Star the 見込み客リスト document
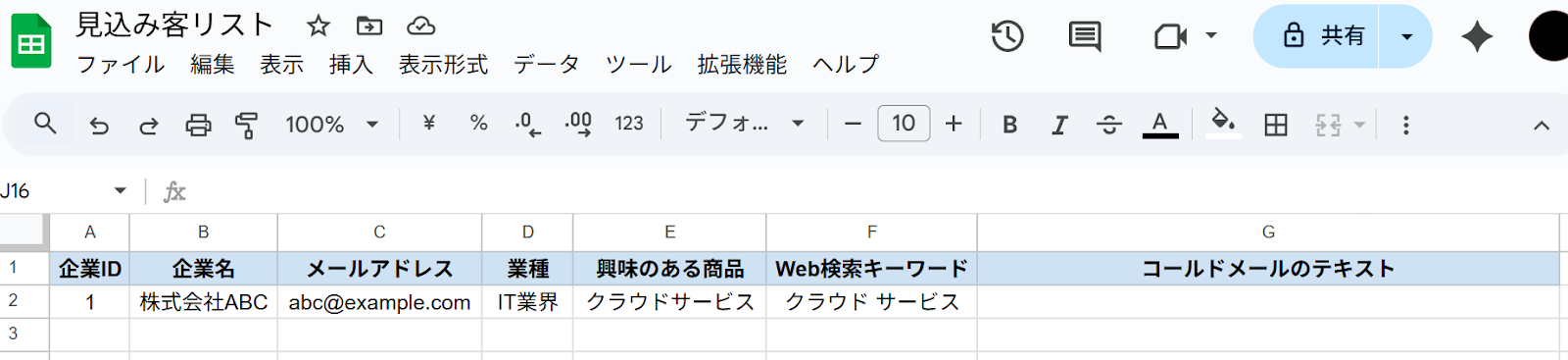This screenshot has height=360, width=1568. point(318,26)
